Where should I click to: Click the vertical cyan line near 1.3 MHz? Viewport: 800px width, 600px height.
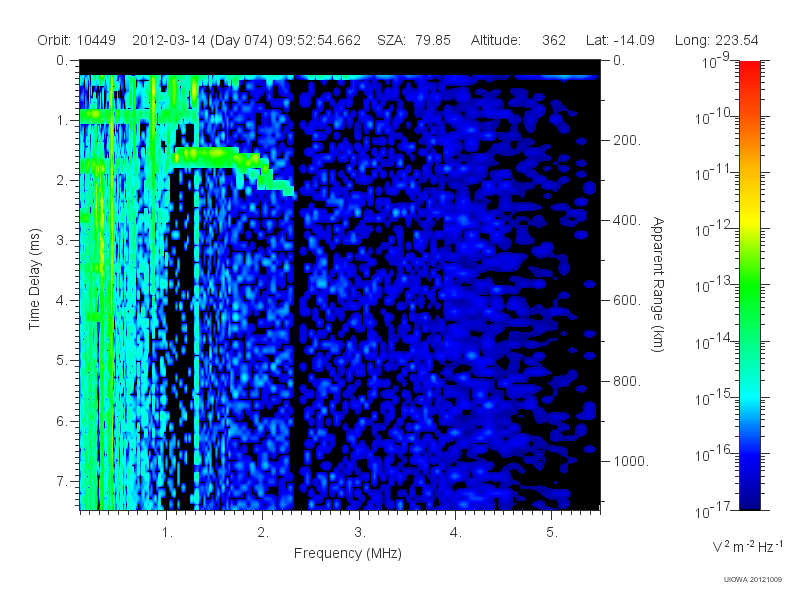click(196, 337)
